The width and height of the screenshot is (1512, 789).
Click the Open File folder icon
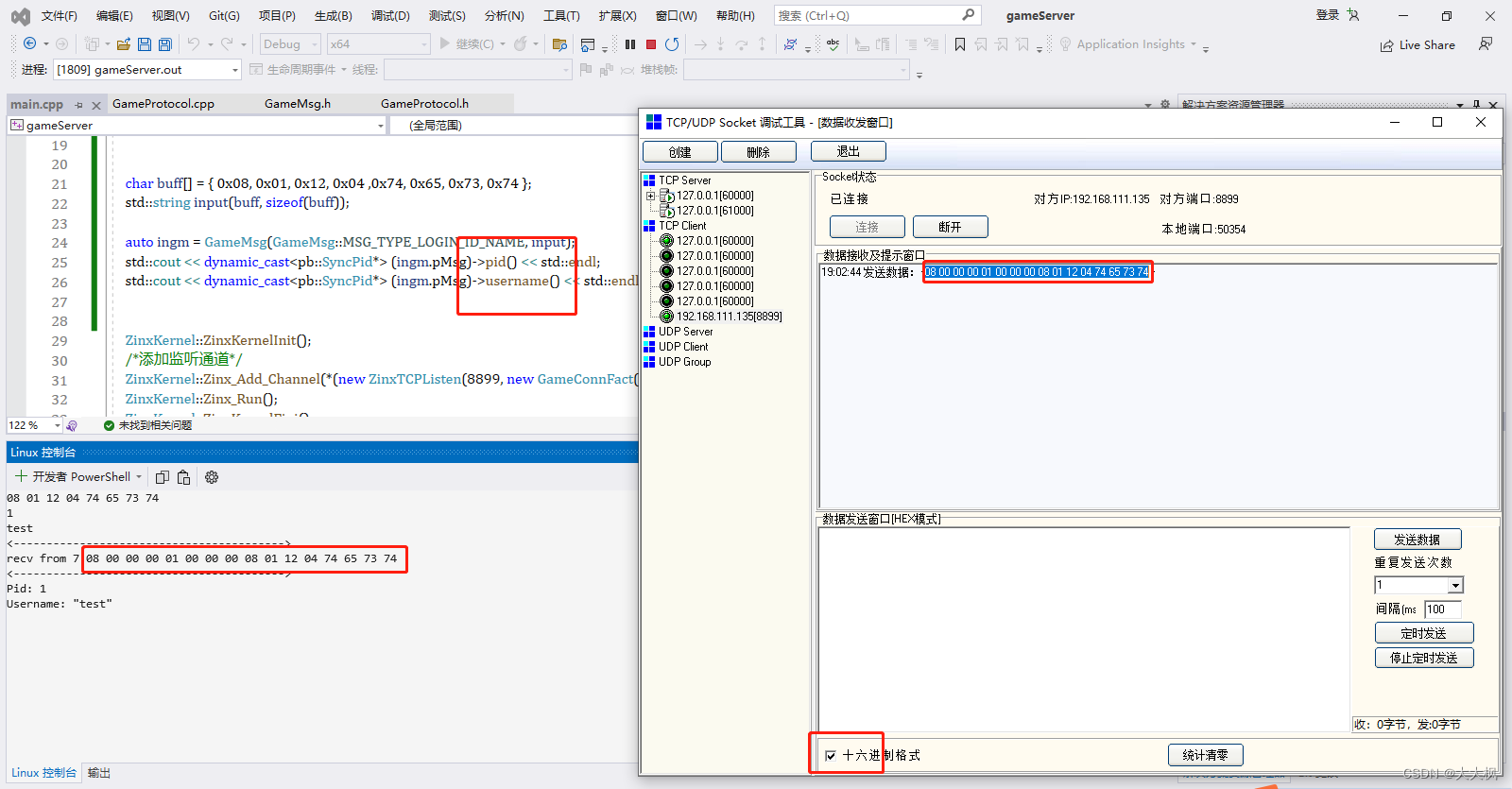pyautogui.click(x=124, y=43)
